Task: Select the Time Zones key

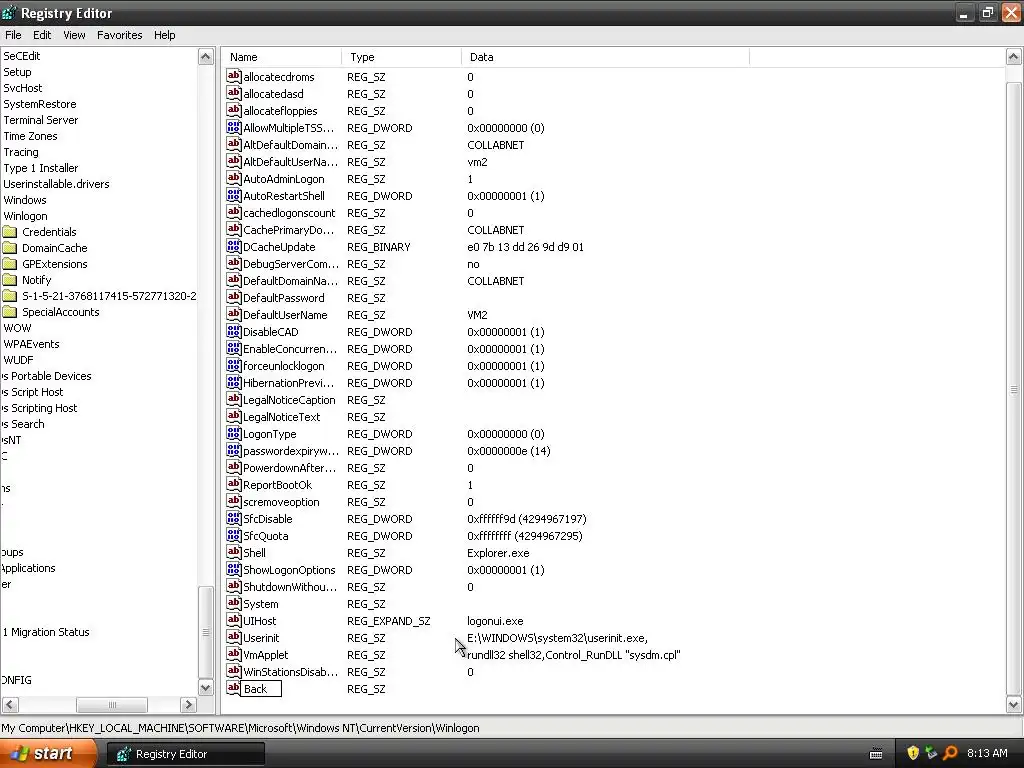Action: (x=30, y=136)
